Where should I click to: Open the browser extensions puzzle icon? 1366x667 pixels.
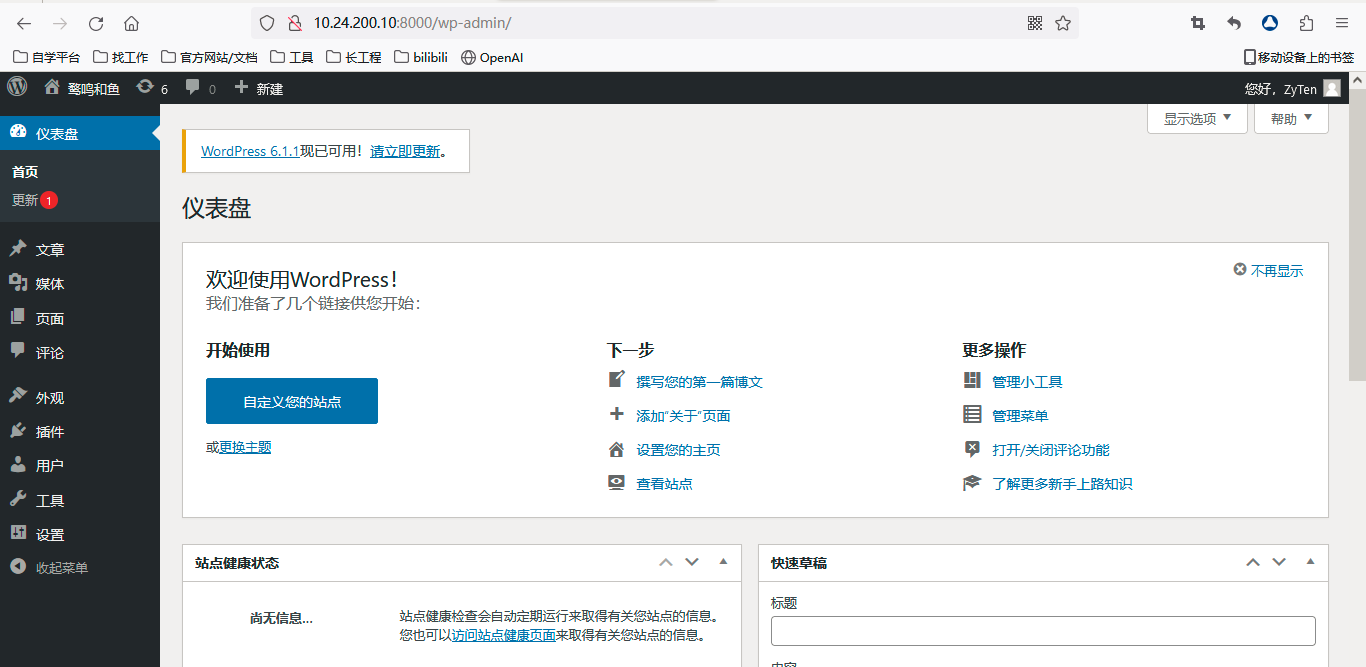click(1306, 23)
